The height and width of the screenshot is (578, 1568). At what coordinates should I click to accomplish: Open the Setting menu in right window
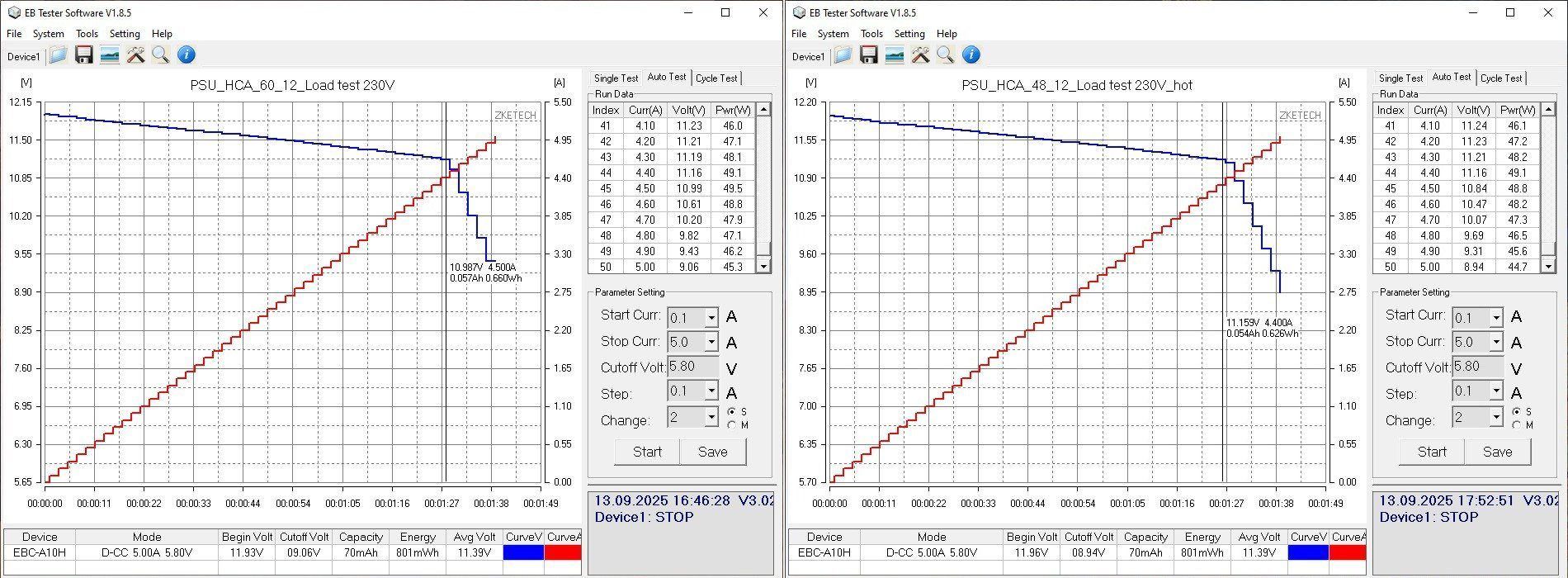point(909,34)
